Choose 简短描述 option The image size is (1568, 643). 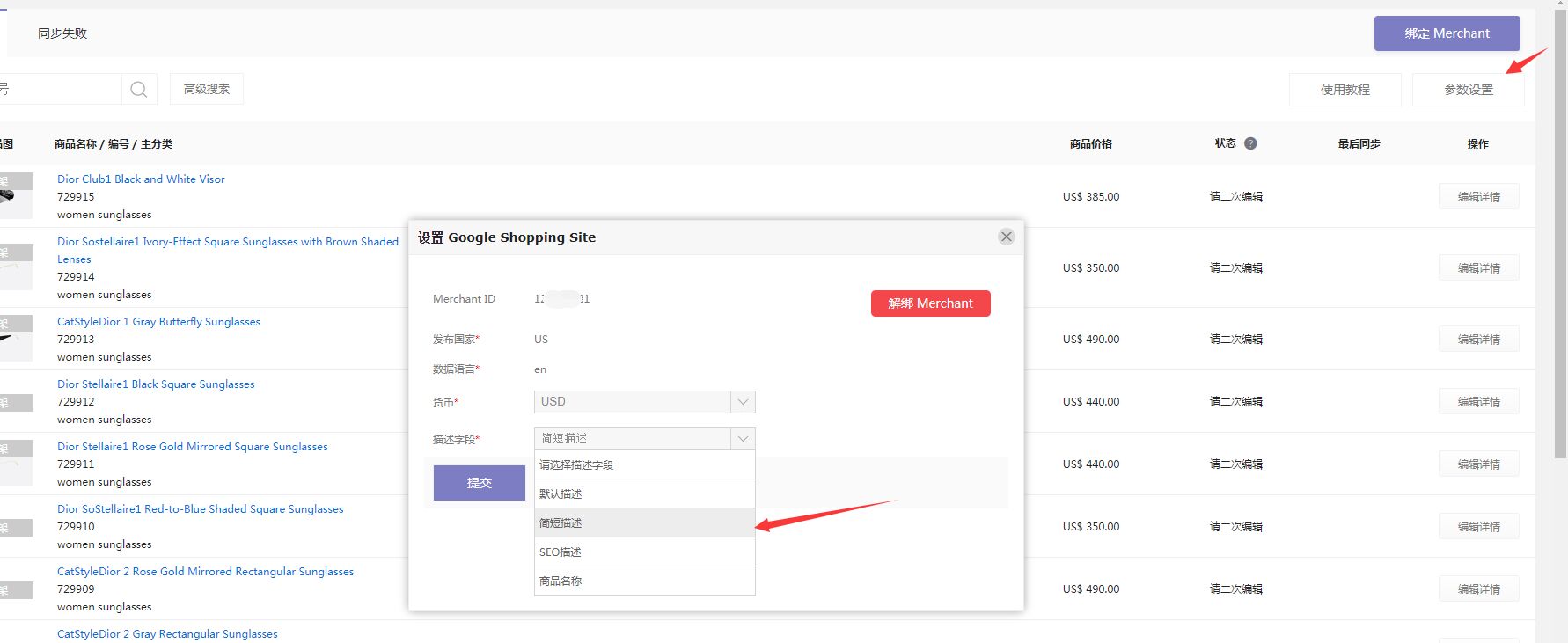click(644, 522)
